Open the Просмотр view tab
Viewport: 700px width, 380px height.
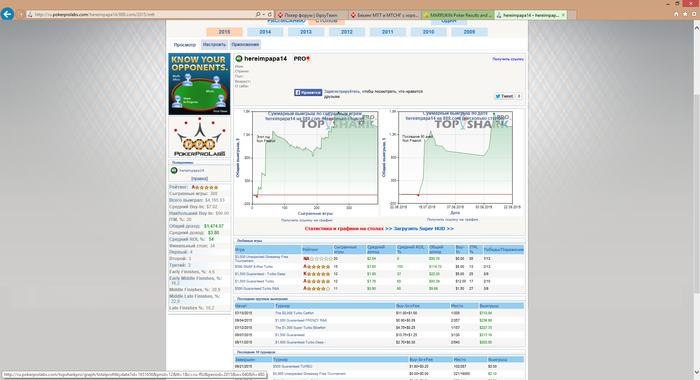coord(185,45)
